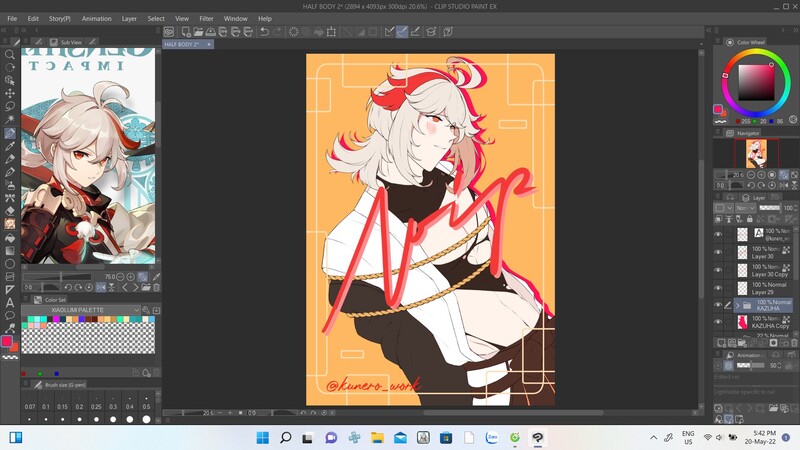Click trash icon in Sub View panel

click(x=157, y=287)
